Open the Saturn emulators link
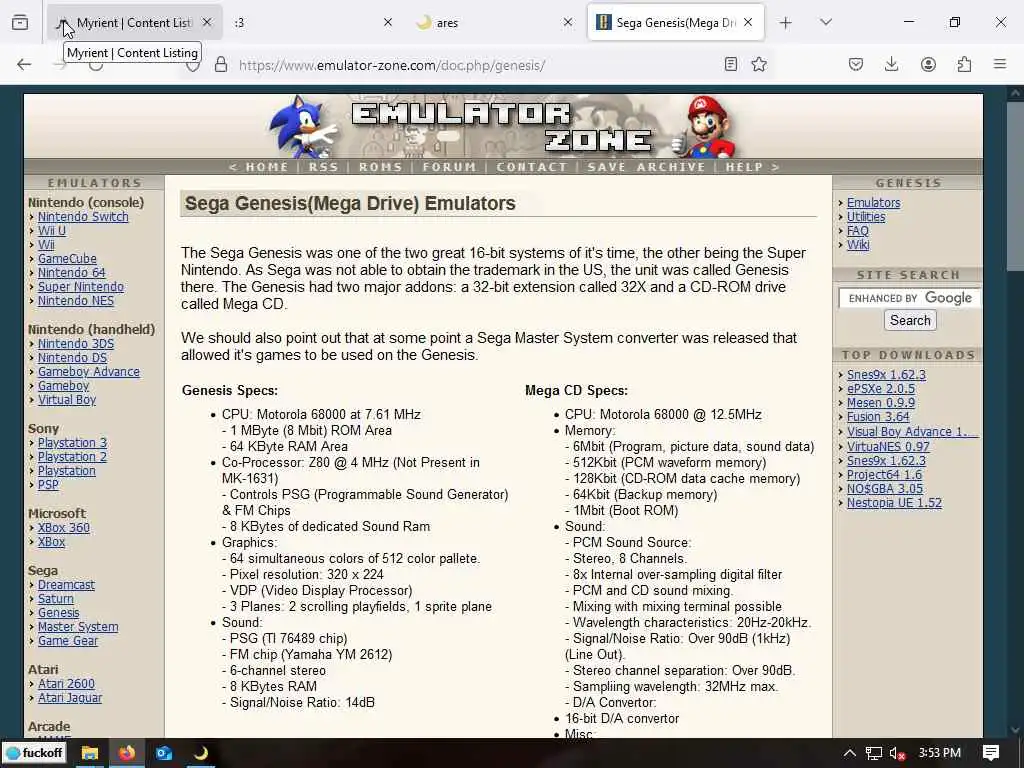Viewport: 1024px width, 768px height. click(x=56, y=599)
